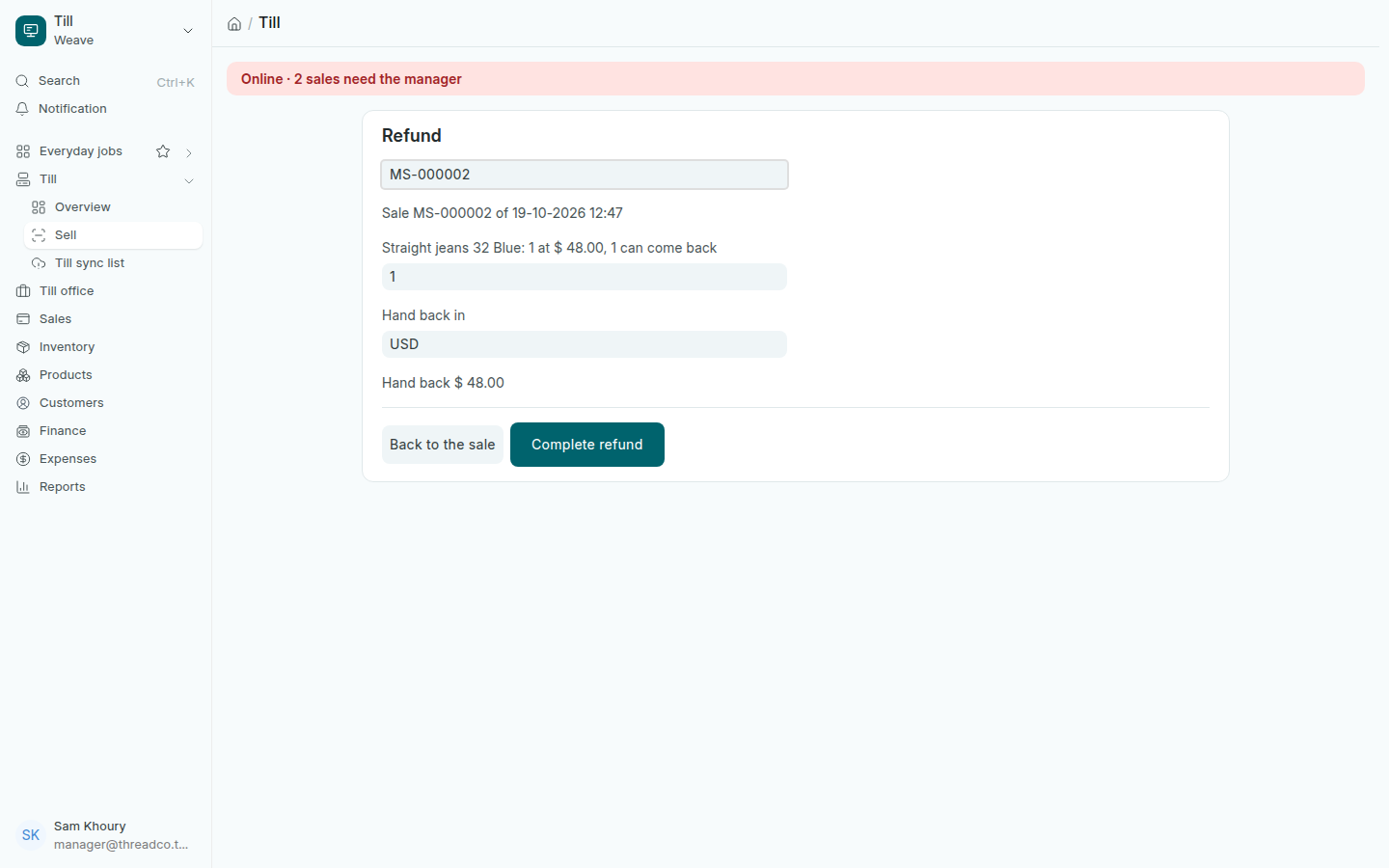Click the return quantity field showing 1
The height and width of the screenshot is (868, 1389).
pyautogui.click(x=585, y=277)
